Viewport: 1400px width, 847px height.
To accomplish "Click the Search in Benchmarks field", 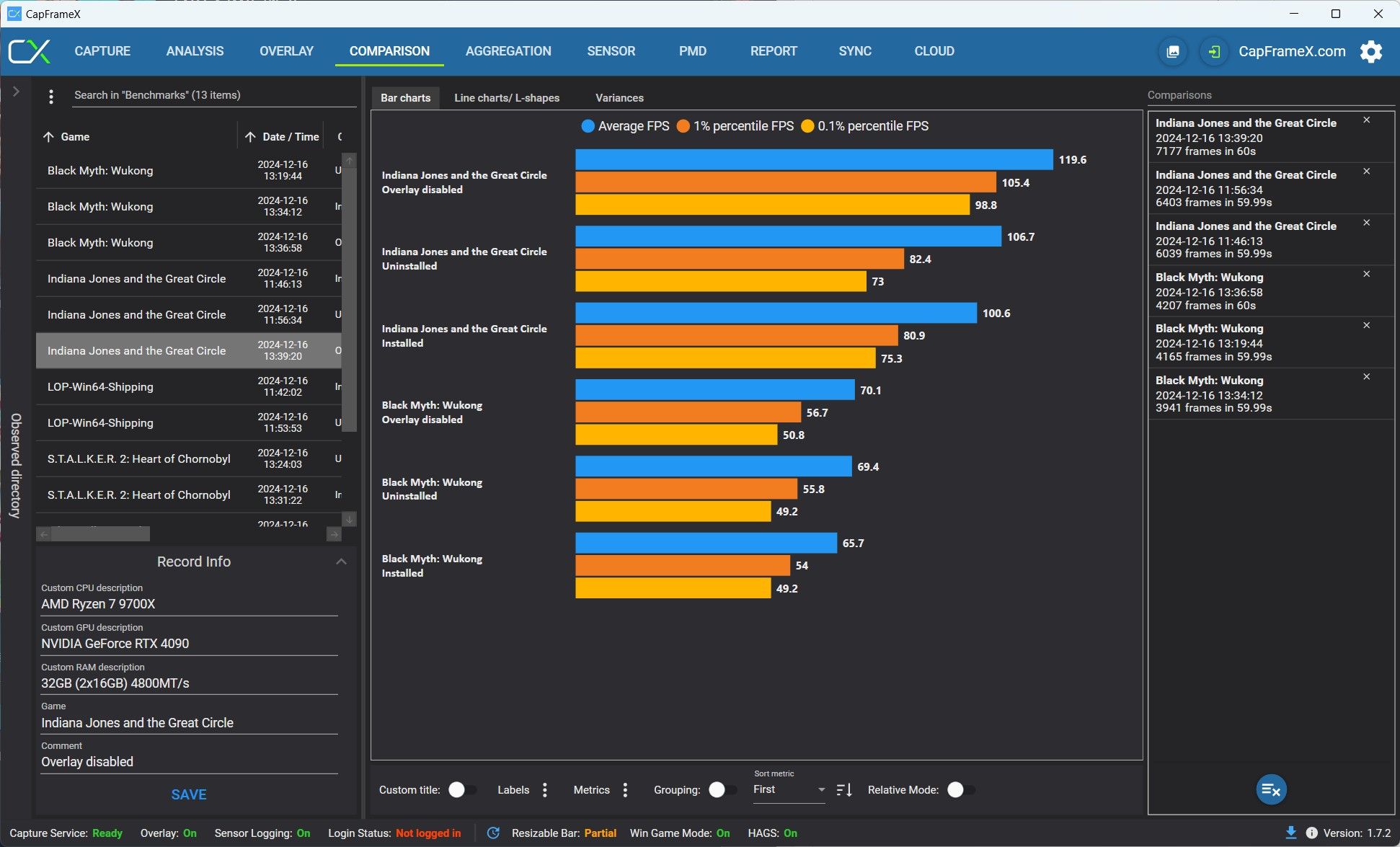I will (215, 95).
